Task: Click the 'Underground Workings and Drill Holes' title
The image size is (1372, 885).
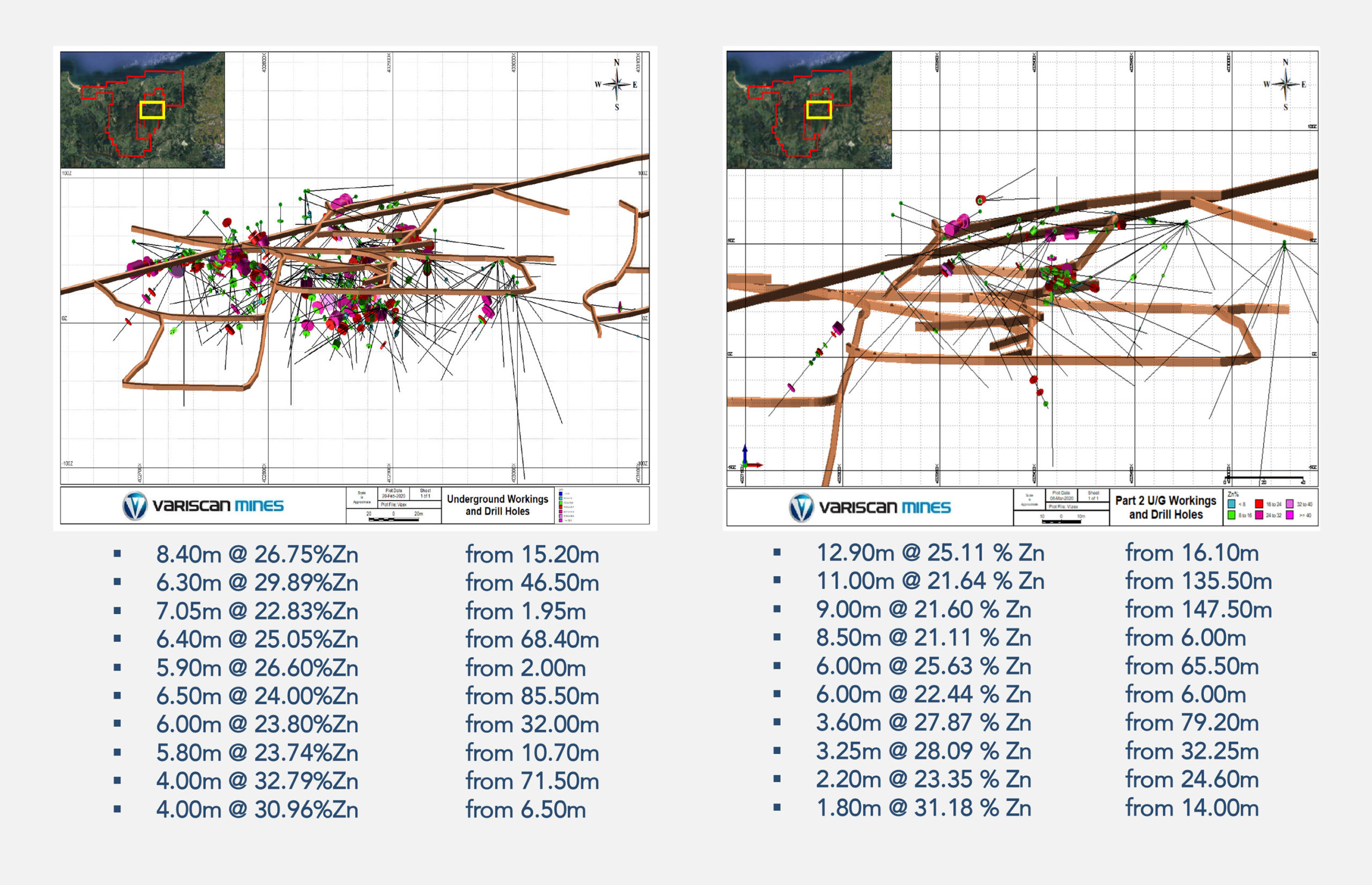Action: point(498,505)
